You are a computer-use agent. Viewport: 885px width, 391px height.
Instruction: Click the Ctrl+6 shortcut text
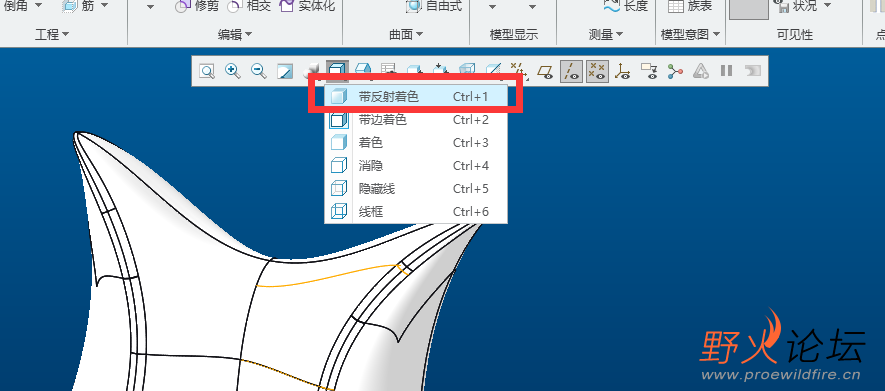click(471, 212)
